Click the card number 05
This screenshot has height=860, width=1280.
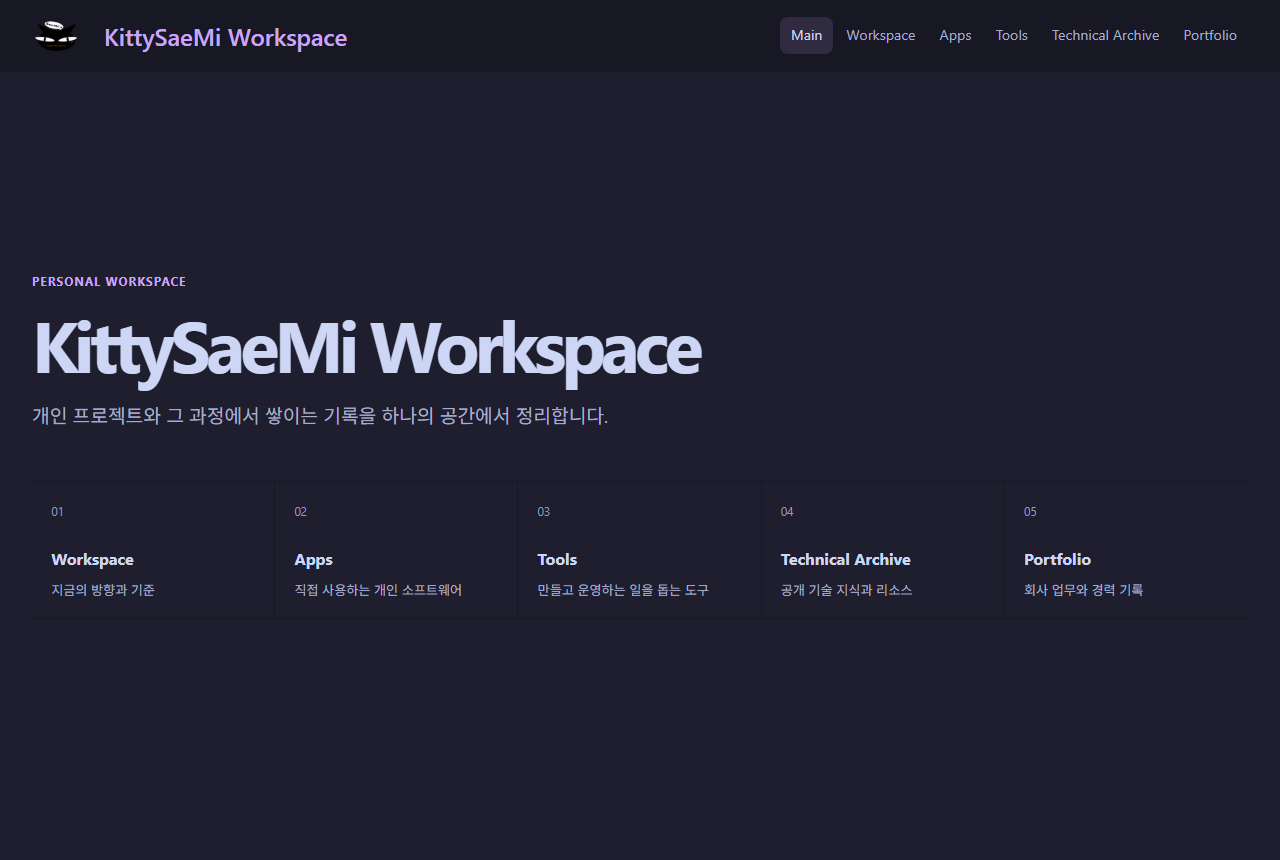tap(1030, 512)
